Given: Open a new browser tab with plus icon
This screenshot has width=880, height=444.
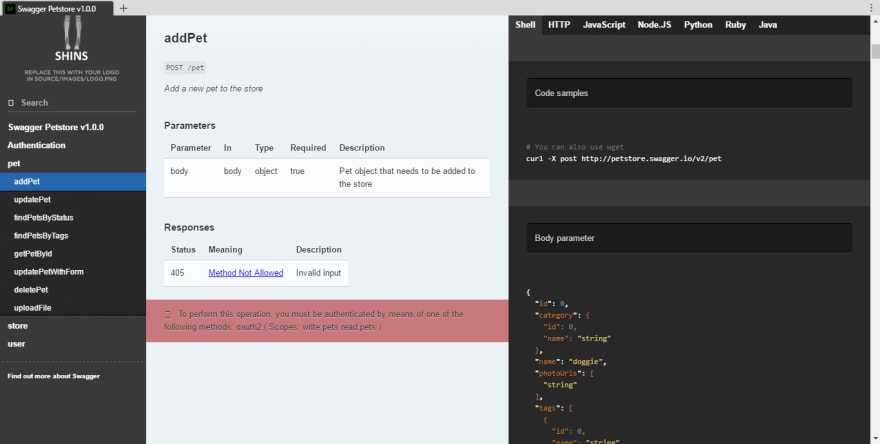Looking at the screenshot, I should coord(123,8).
